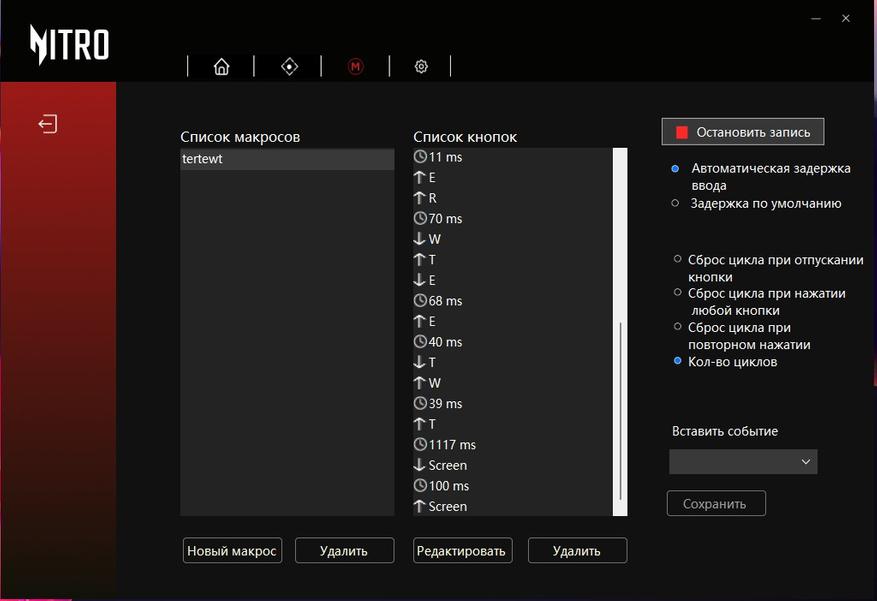Select the 1117 ms delay row
Viewport: 877px width, 601px height.
click(x=513, y=444)
